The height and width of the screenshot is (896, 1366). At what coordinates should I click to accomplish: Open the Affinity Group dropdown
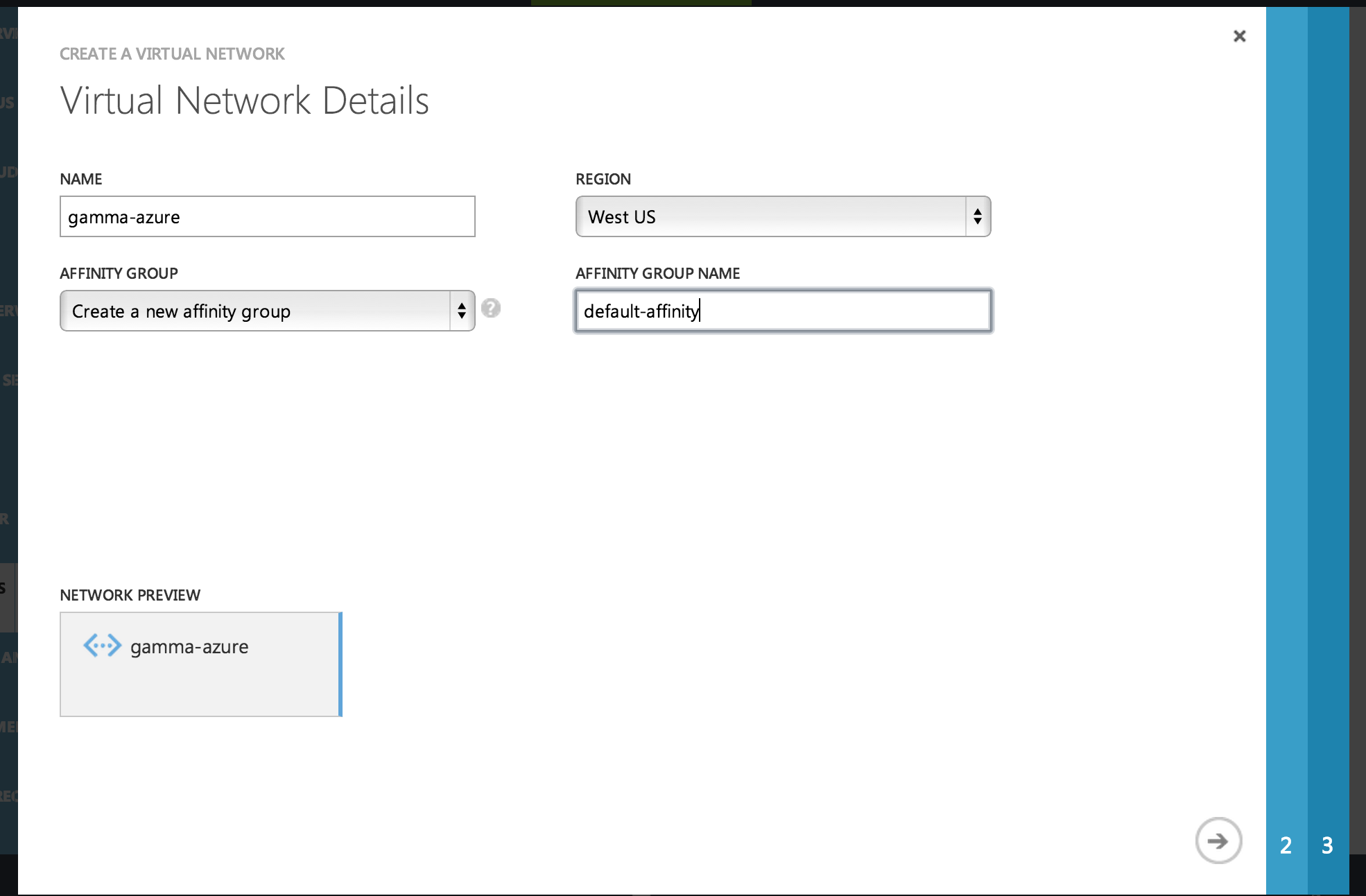click(255, 311)
